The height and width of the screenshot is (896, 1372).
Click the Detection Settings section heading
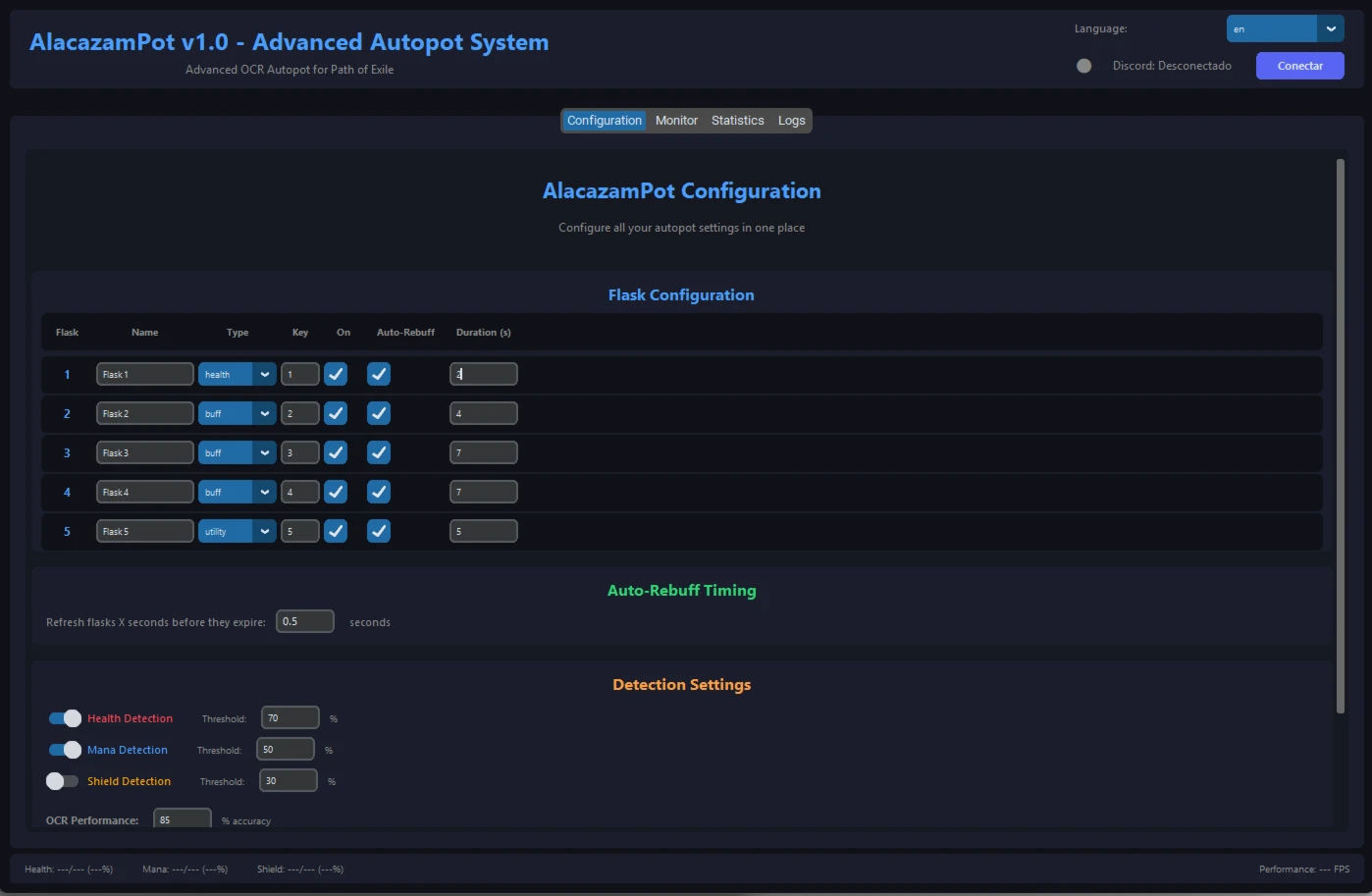pos(682,685)
